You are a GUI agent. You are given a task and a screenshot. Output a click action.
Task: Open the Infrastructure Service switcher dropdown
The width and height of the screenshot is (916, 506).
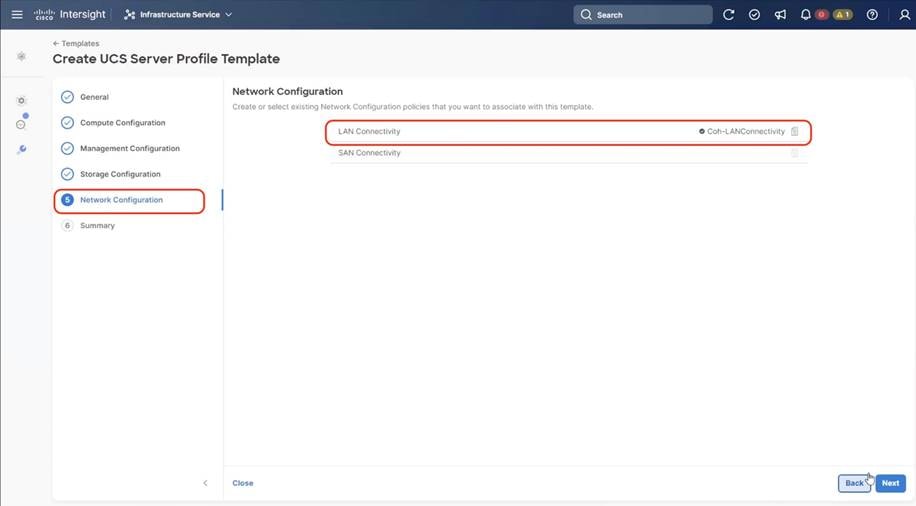click(x=178, y=15)
